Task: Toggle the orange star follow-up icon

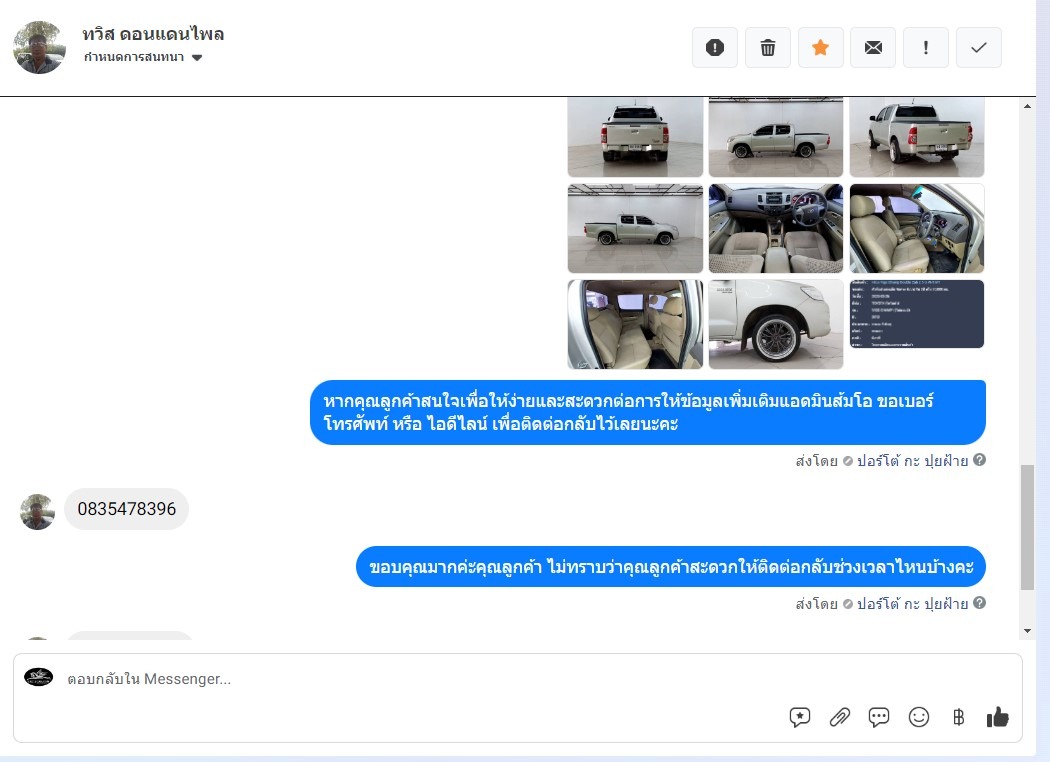Action: click(820, 48)
